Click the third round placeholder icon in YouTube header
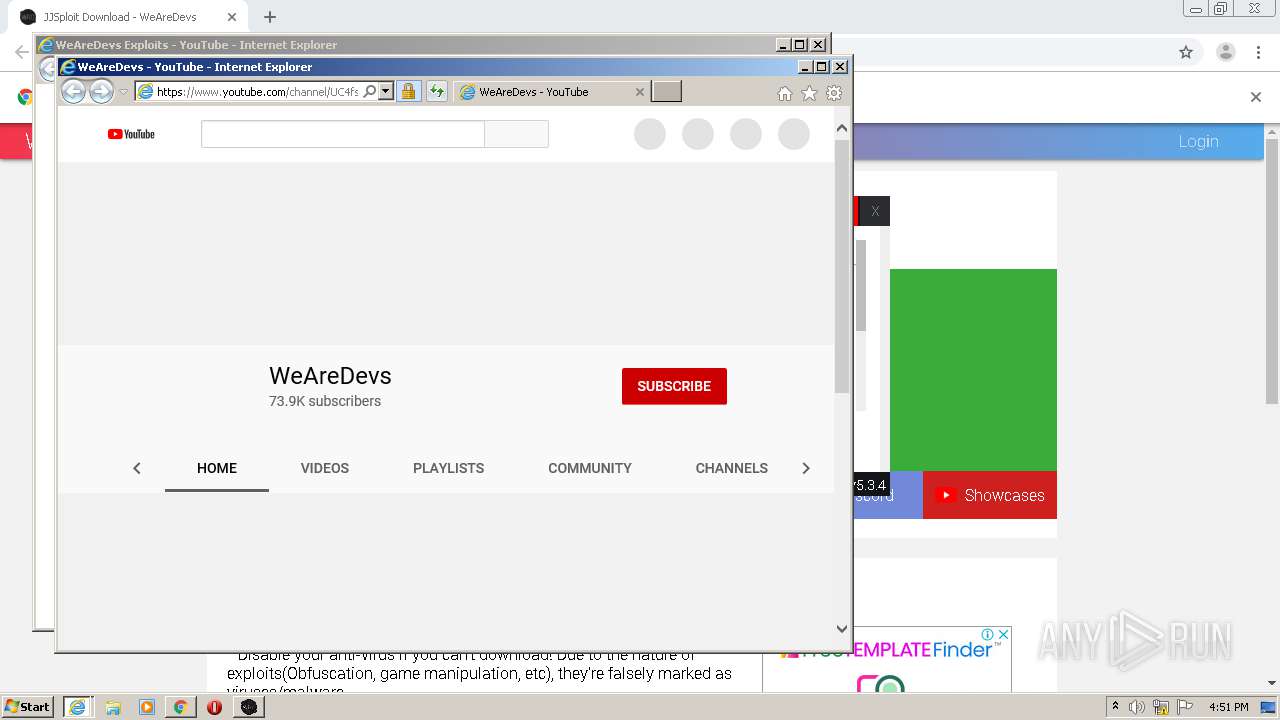 746,134
